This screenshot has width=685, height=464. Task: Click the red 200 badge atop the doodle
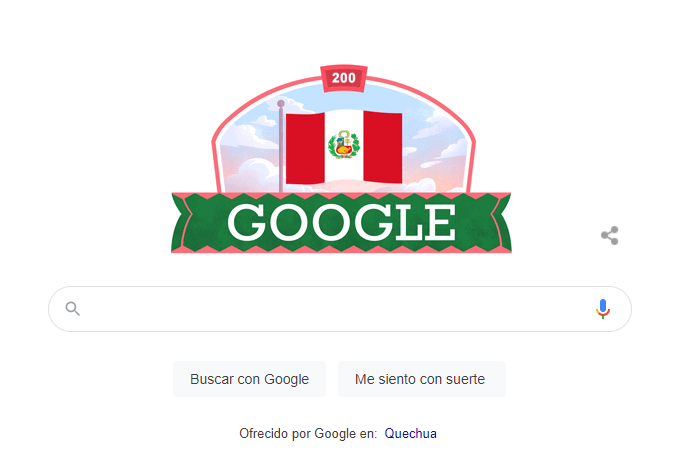[x=344, y=78]
